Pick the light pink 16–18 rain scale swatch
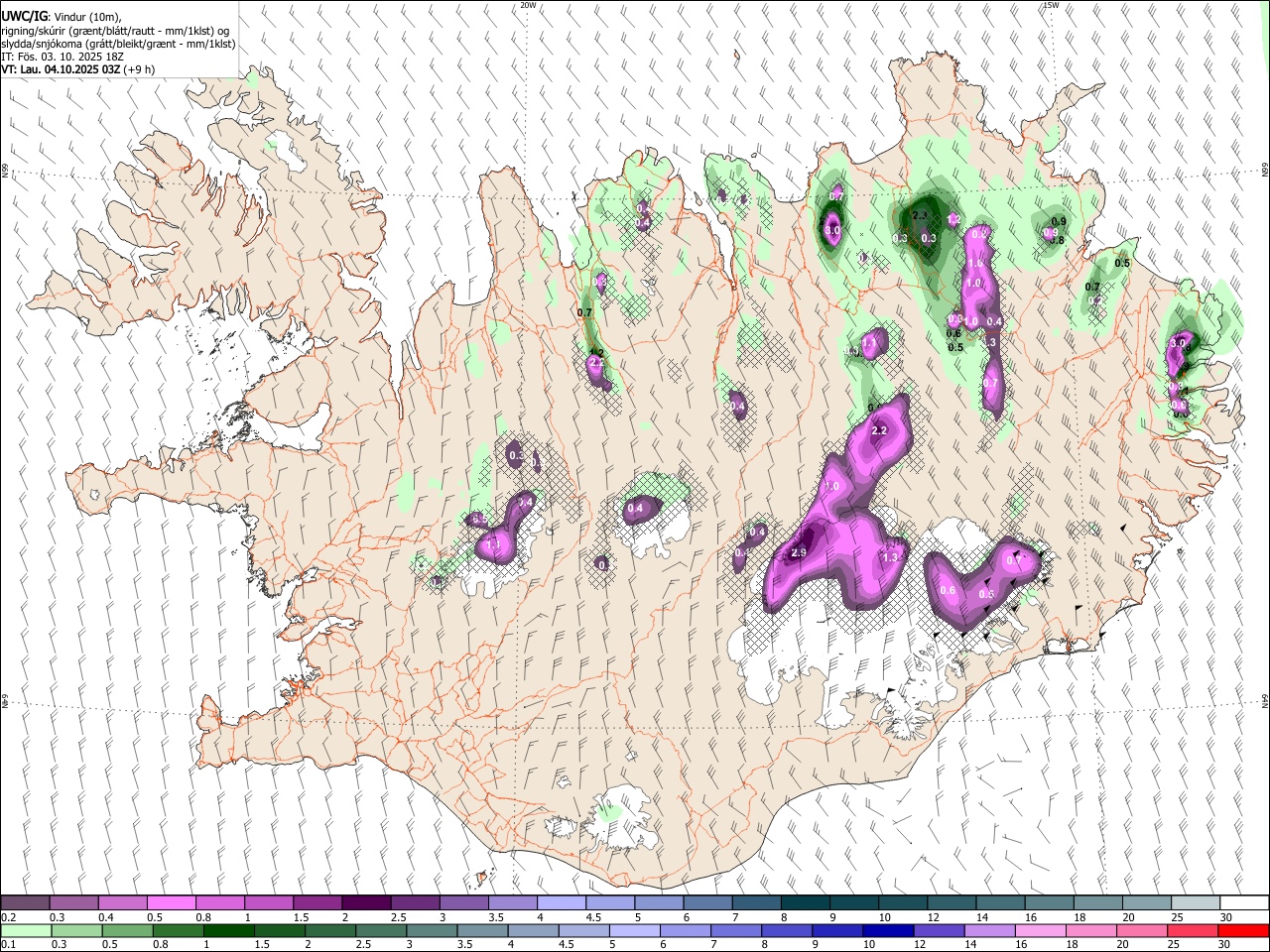 tap(1041, 930)
